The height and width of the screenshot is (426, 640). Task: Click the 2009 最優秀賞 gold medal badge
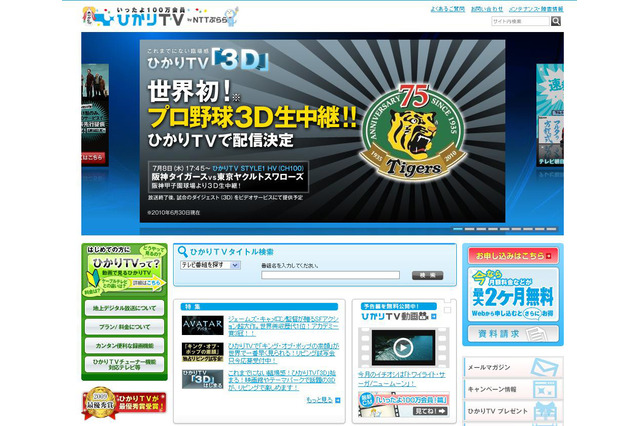point(100,402)
